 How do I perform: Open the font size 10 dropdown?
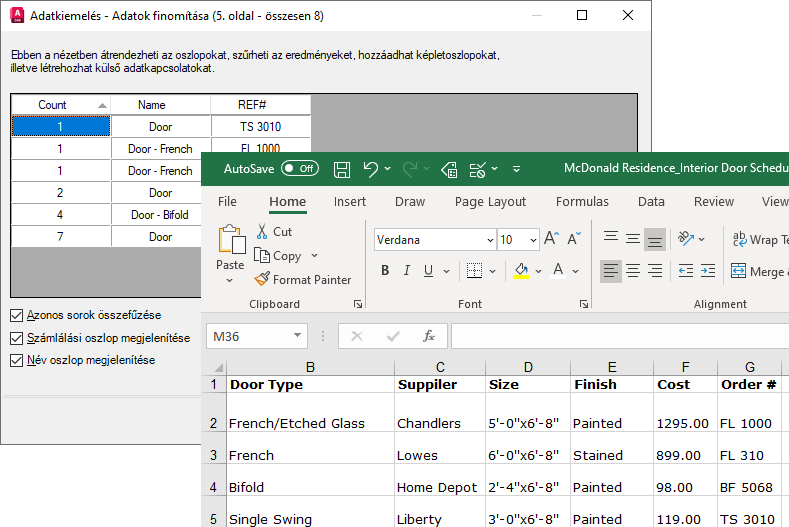coord(533,240)
